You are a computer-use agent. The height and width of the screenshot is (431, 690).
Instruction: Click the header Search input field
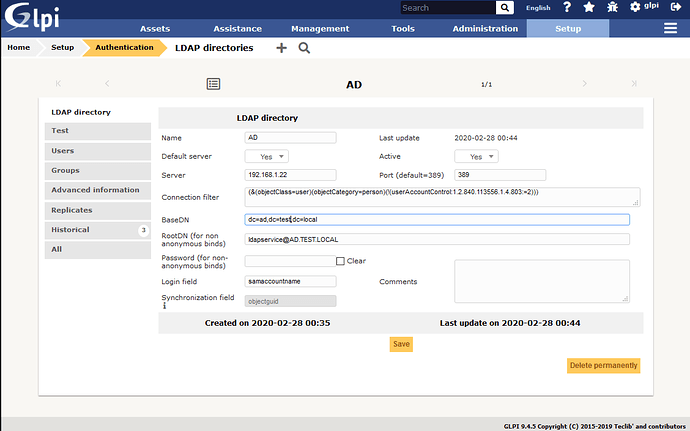pos(448,7)
